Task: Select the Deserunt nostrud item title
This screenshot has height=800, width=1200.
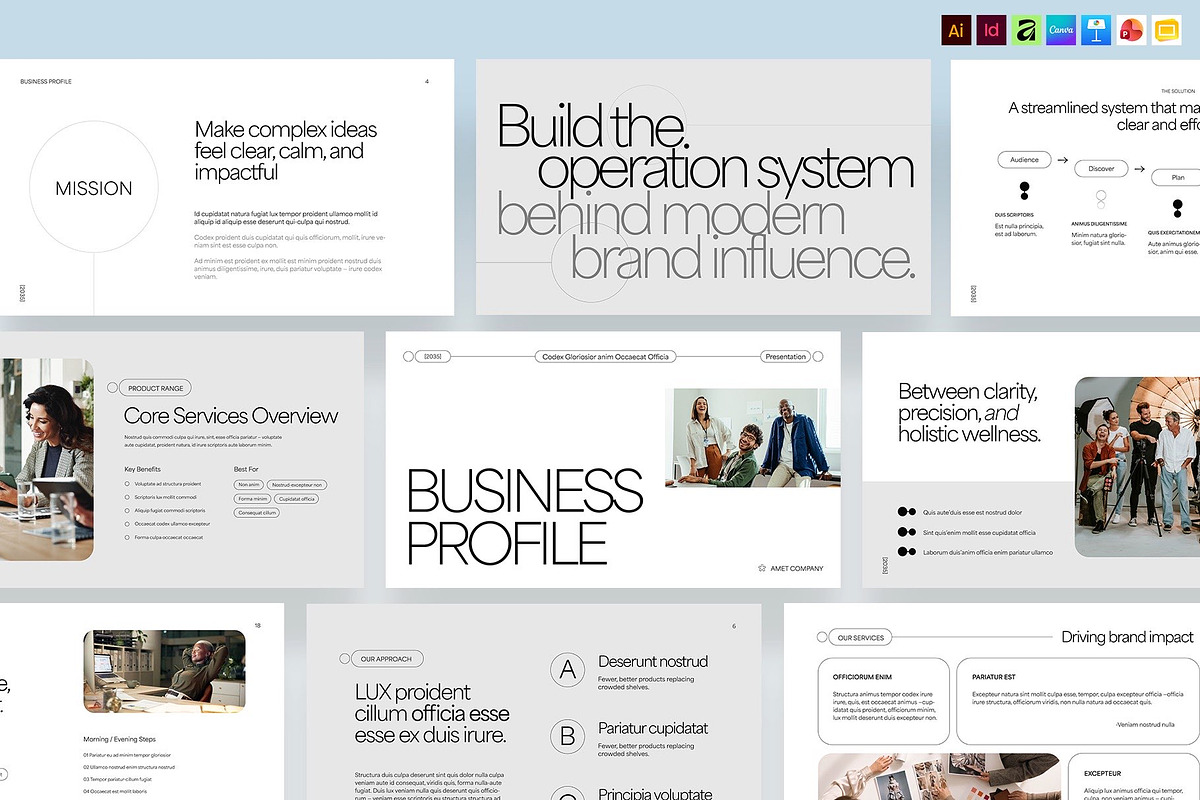Action: (653, 661)
